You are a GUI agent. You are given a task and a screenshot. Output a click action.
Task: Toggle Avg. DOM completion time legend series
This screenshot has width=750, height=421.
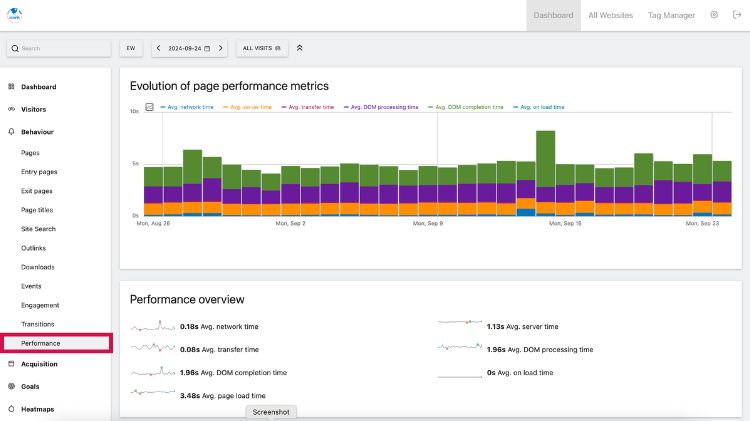tap(465, 107)
